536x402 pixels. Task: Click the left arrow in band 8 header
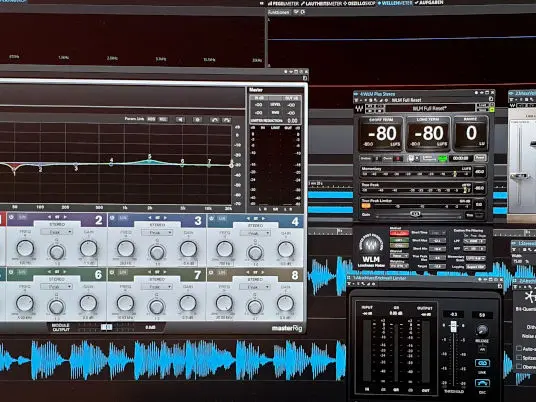(247, 272)
